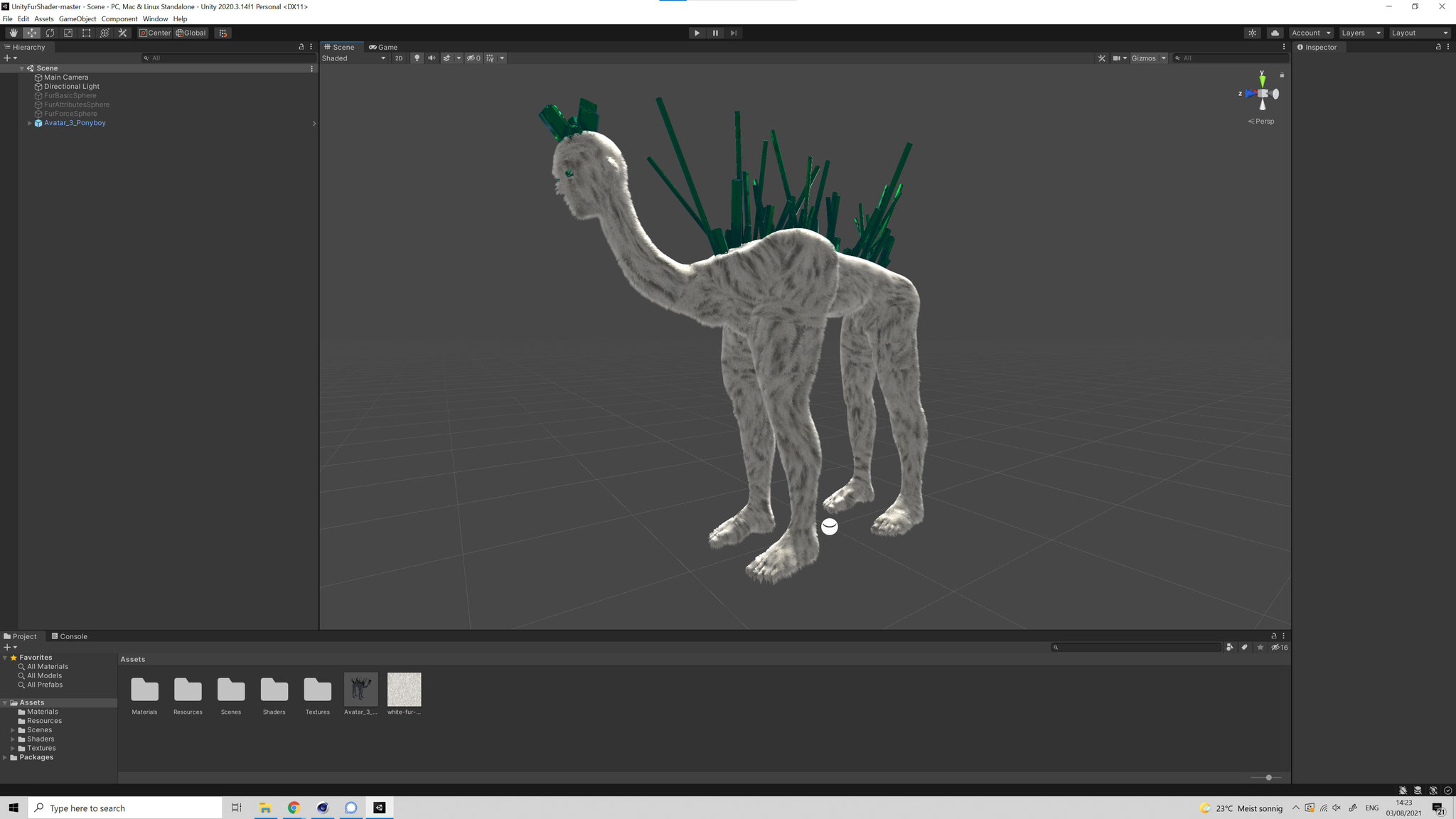Activate the Move tool
1456x819 pixels.
click(32, 33)
